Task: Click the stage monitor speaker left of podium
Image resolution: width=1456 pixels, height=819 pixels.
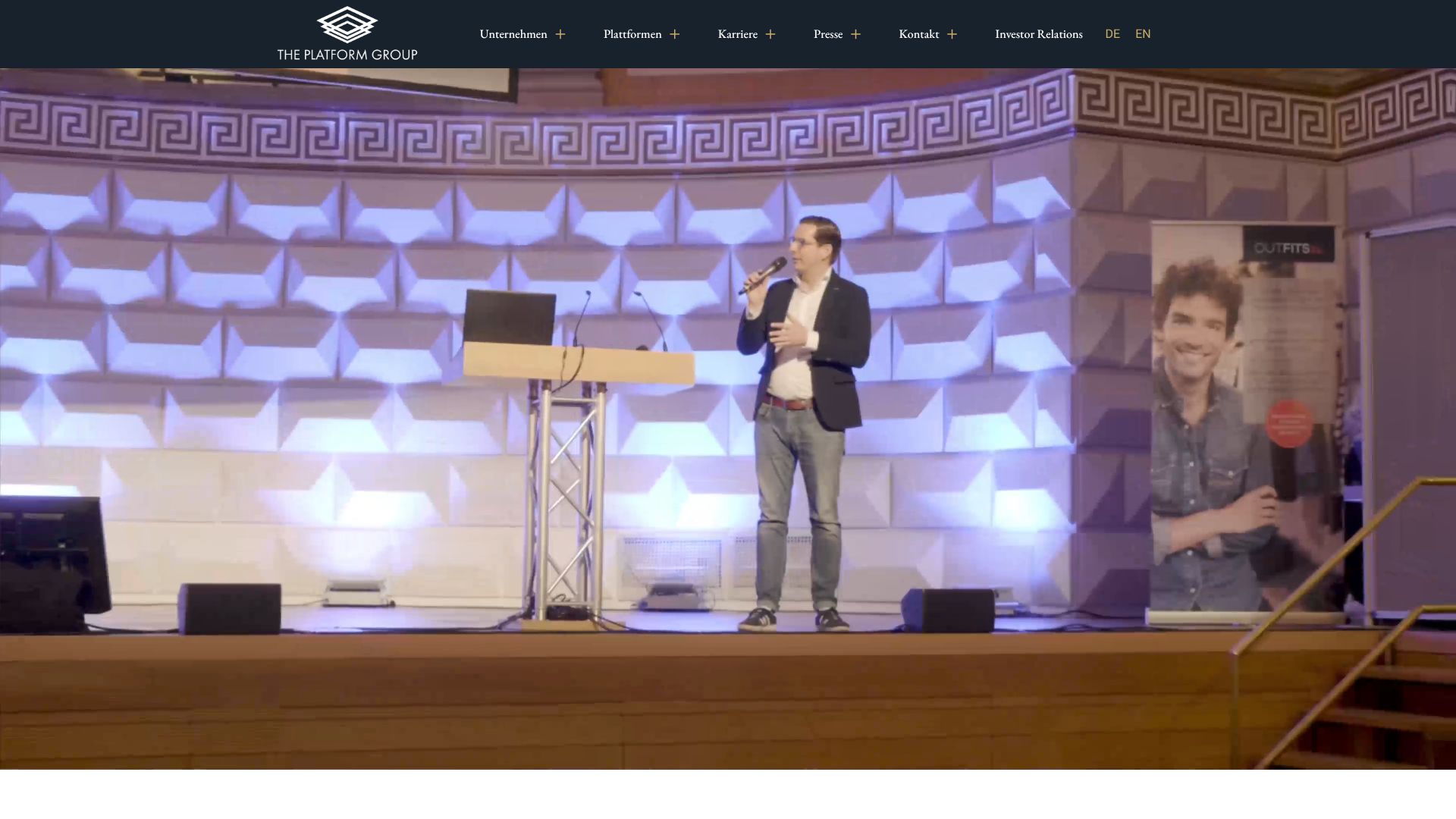Action: [x=230, y=607]
